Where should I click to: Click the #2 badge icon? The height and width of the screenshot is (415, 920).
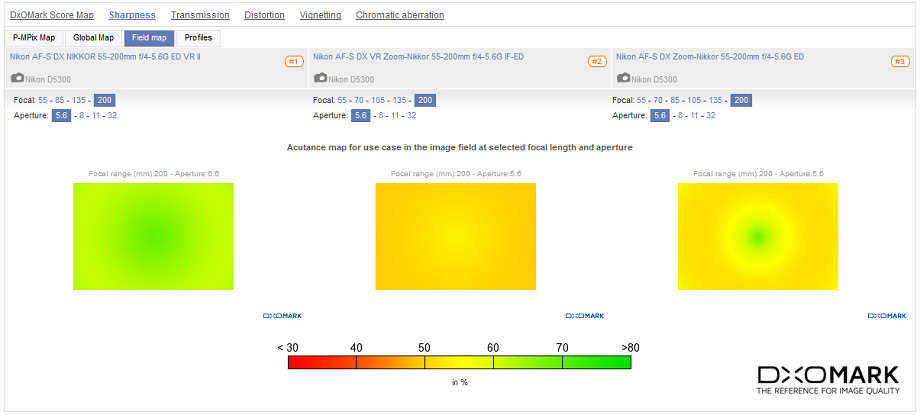(x=597, y=61)
